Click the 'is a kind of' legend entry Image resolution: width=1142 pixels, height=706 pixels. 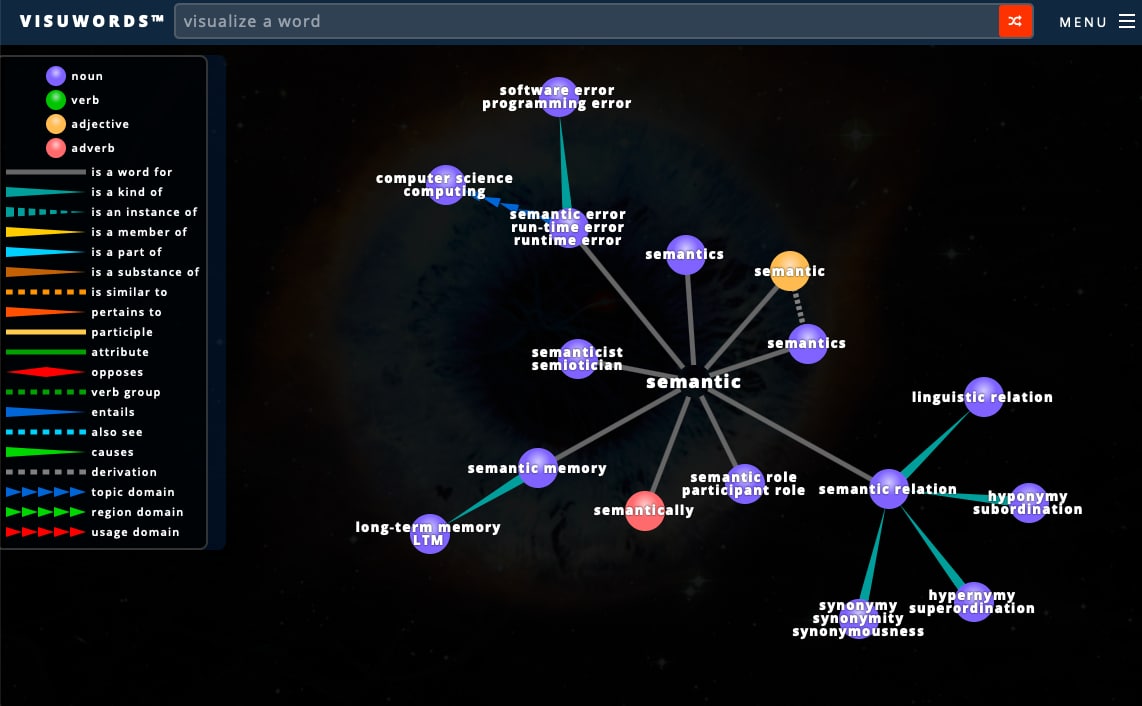(84, 192)
